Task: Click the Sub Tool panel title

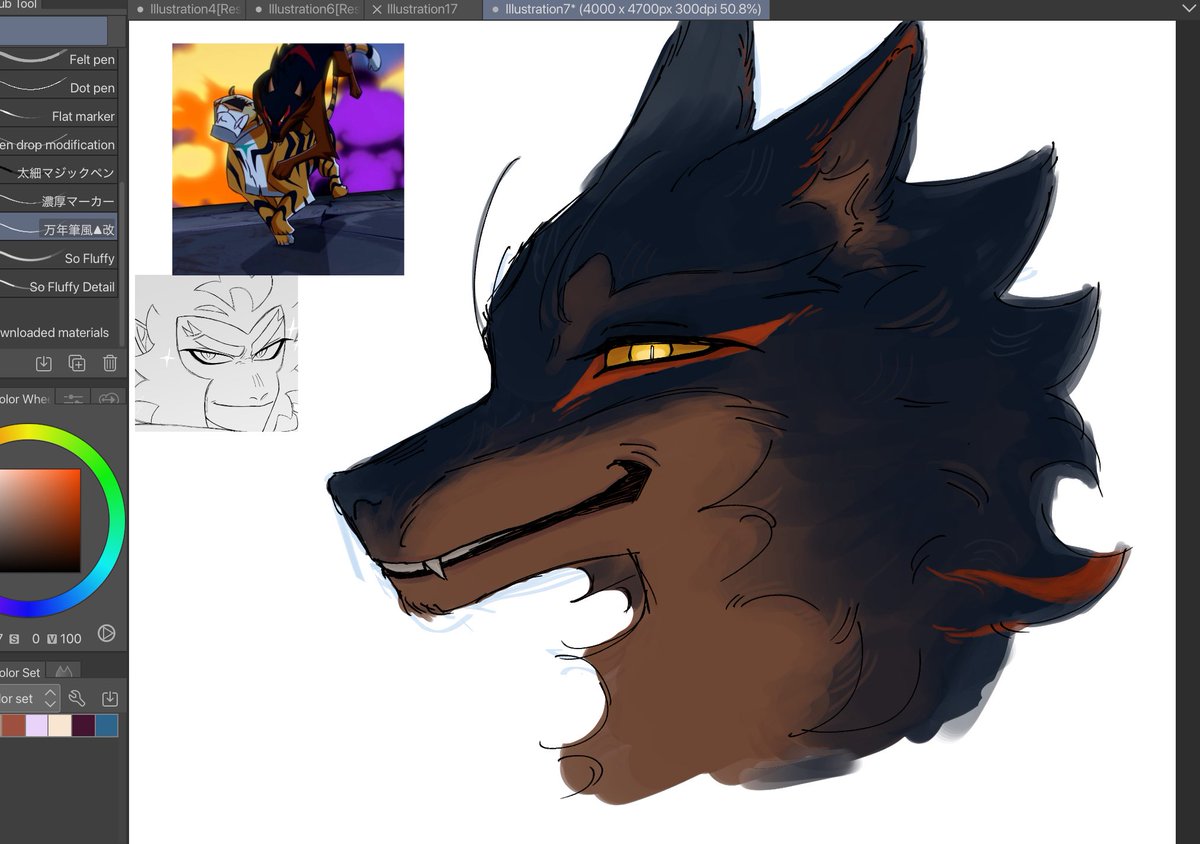Action: [16, 4]
